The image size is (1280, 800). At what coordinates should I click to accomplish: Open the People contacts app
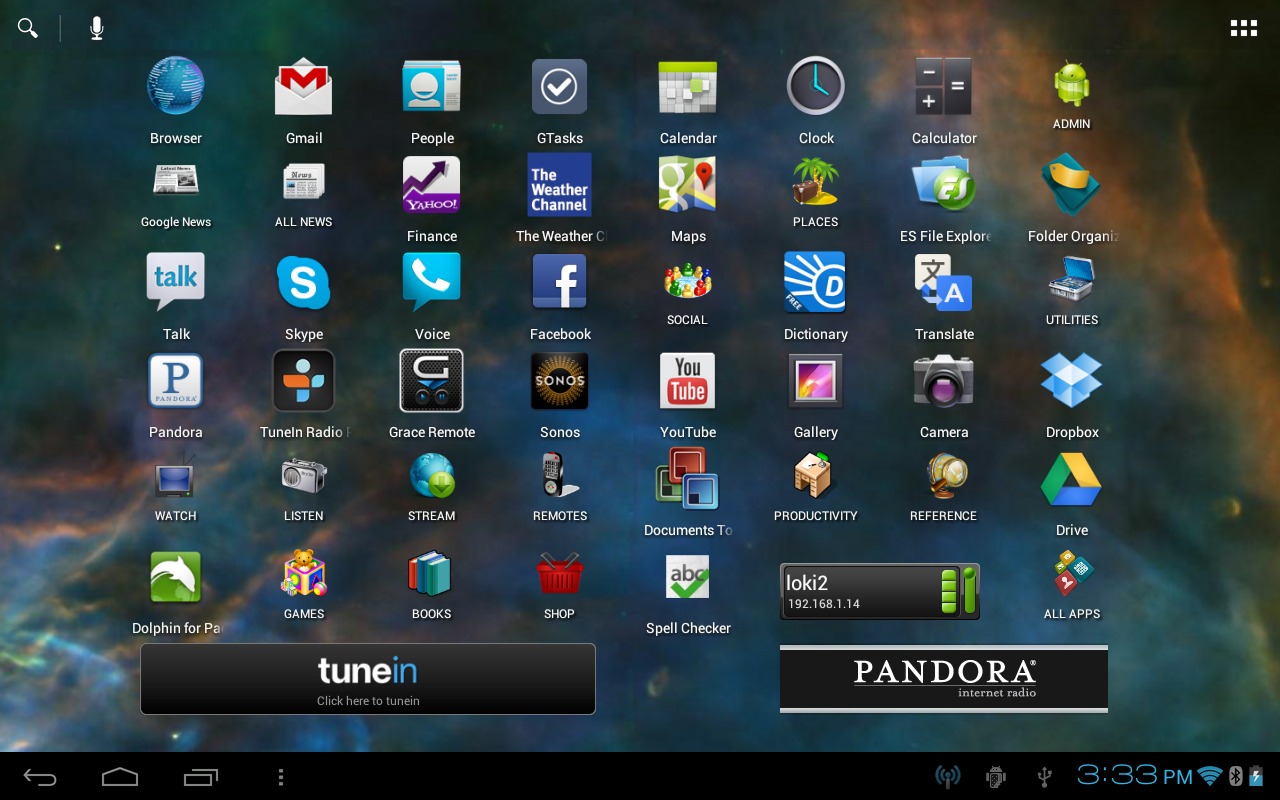(432, 86)
